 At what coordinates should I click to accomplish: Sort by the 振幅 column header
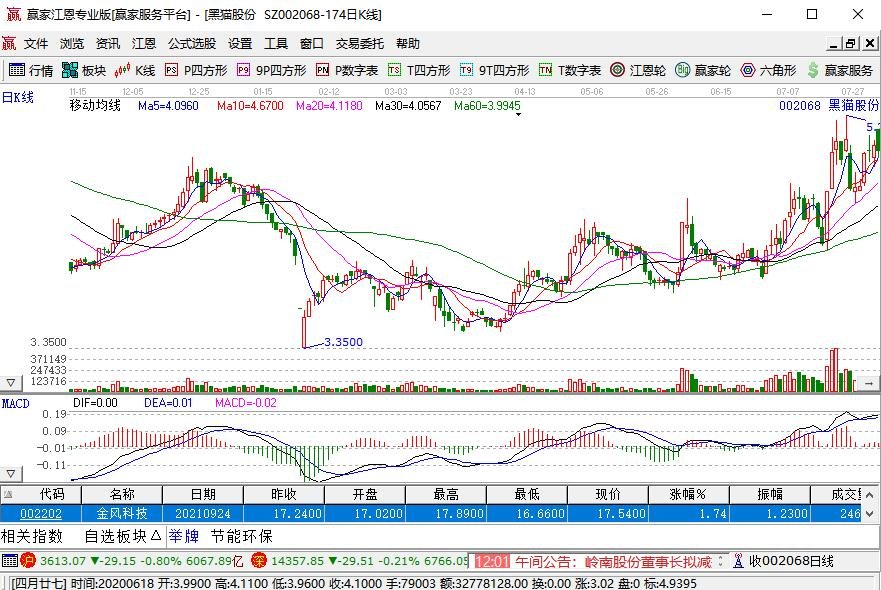(769, 494)
